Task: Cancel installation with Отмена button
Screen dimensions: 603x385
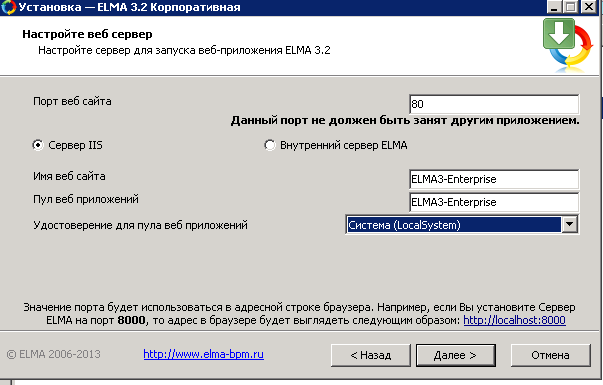Action: (x=550, y=355)
